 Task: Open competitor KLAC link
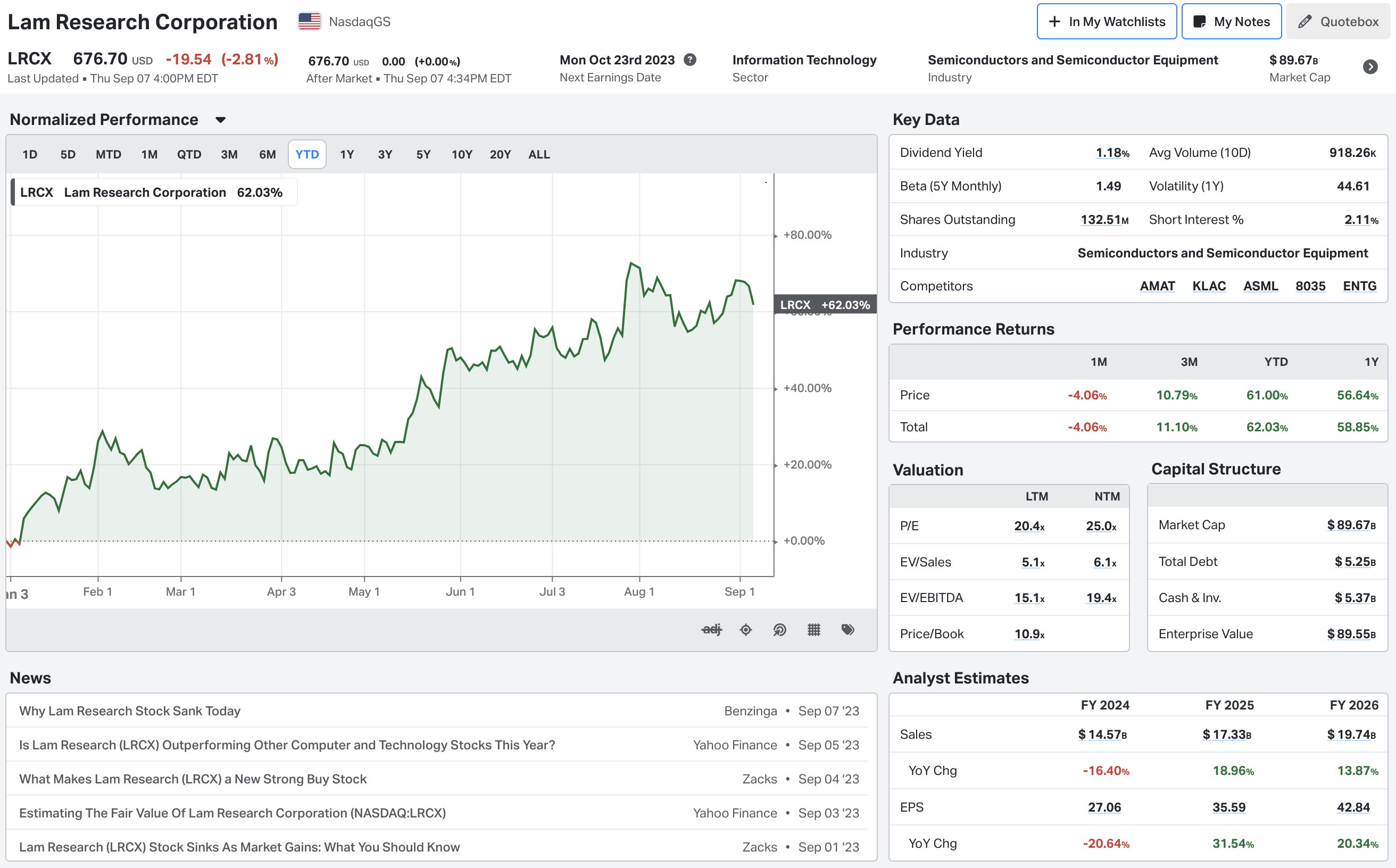click(1209, 286)
